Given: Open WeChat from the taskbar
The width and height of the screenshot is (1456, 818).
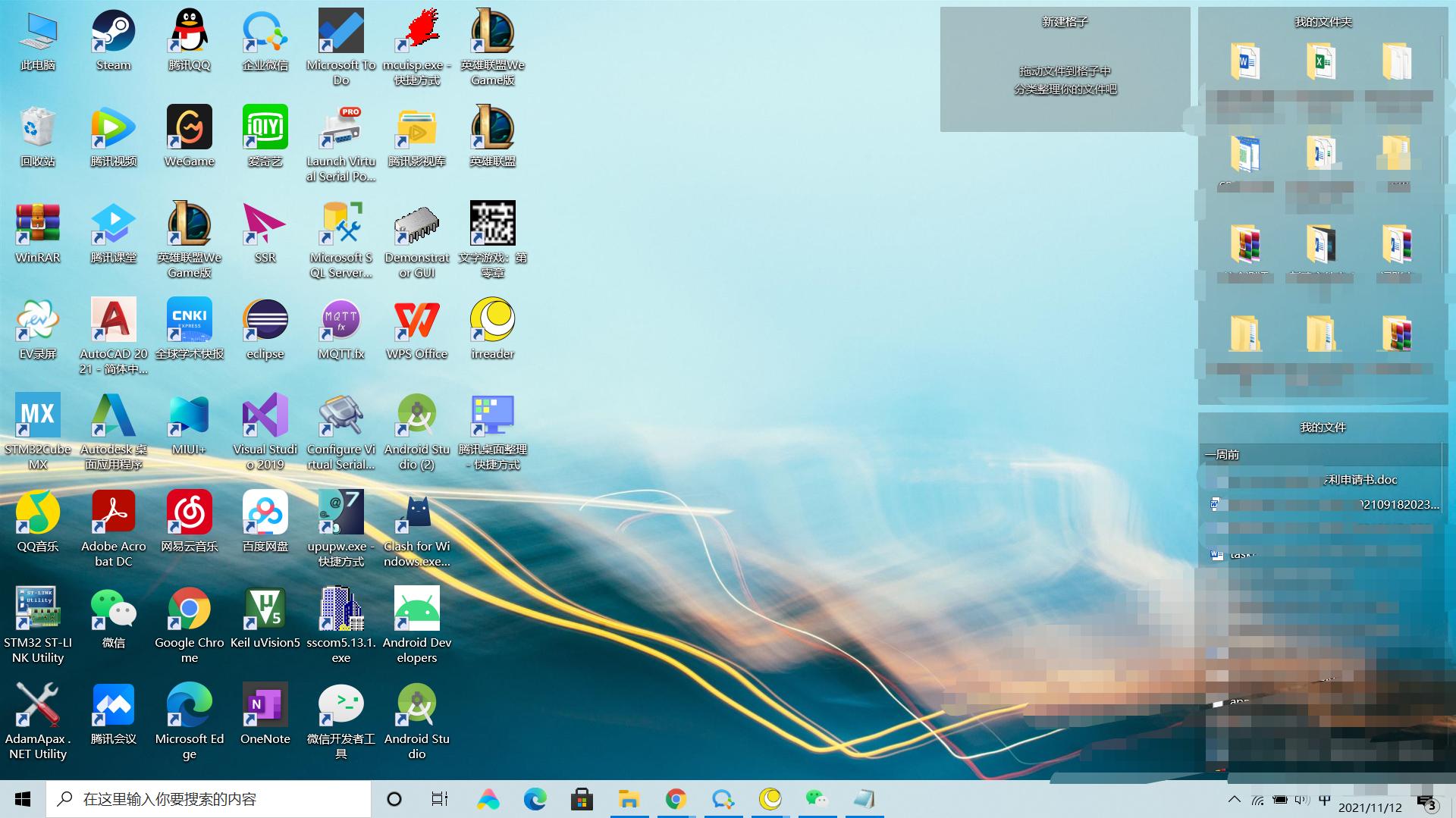Looking at the screenshot, I should coord(817,798).
